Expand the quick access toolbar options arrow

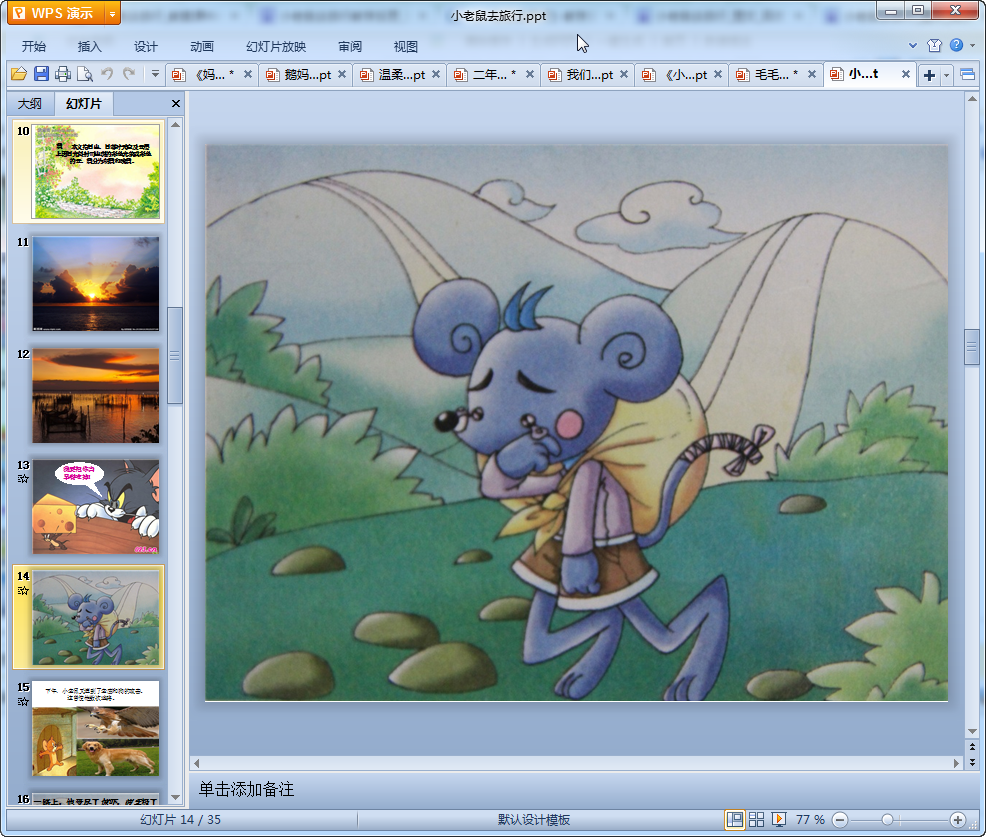[x=155, y=74]
